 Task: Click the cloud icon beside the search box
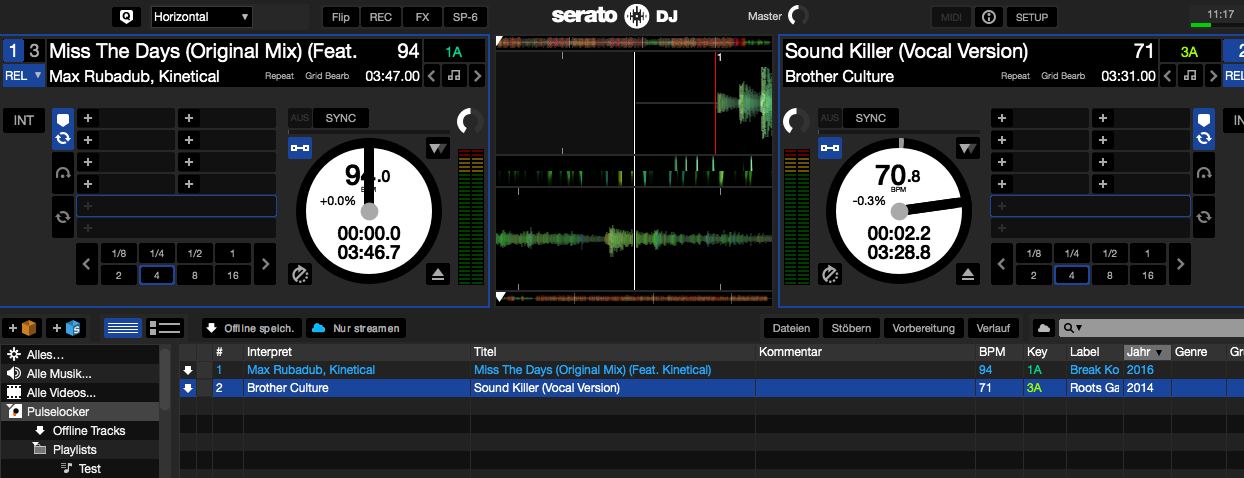pyautogui.click(x=1043, y=328)
